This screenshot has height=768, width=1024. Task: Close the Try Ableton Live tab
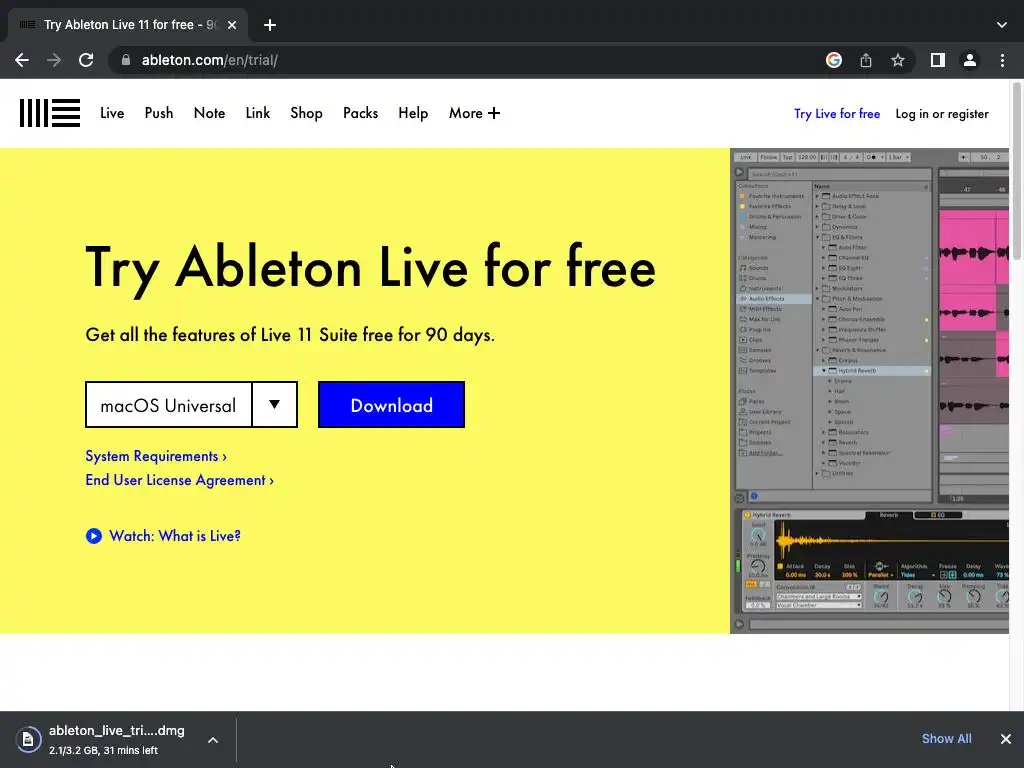[232, 25]
